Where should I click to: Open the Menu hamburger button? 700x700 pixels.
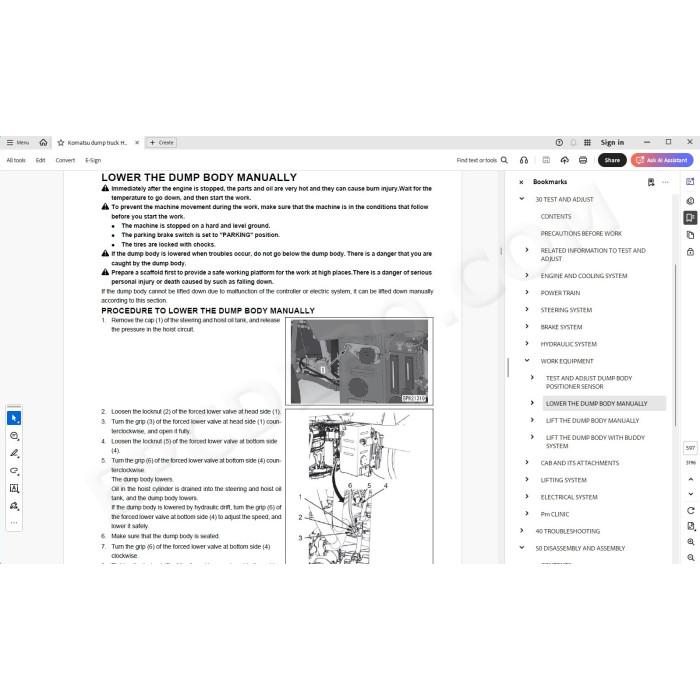point(18,142)
